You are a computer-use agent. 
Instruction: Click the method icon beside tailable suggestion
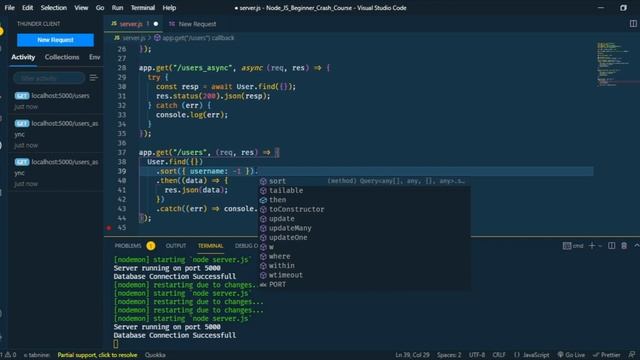pyautogui.click(x=263, y=191)
